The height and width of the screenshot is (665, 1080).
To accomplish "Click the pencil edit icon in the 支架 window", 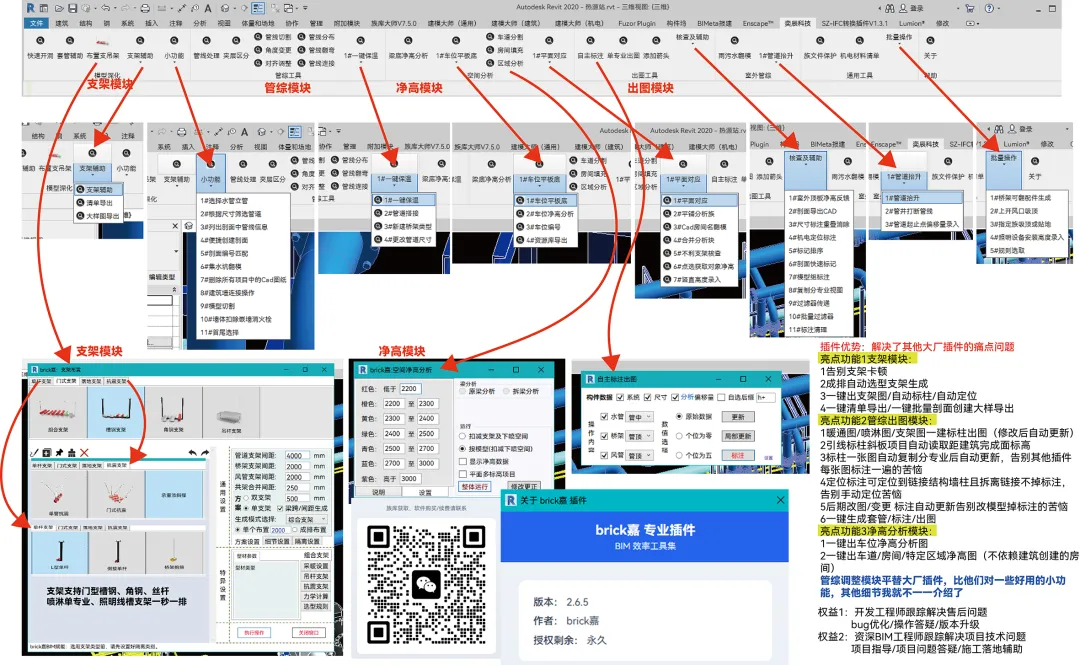I will pos(34,453).
